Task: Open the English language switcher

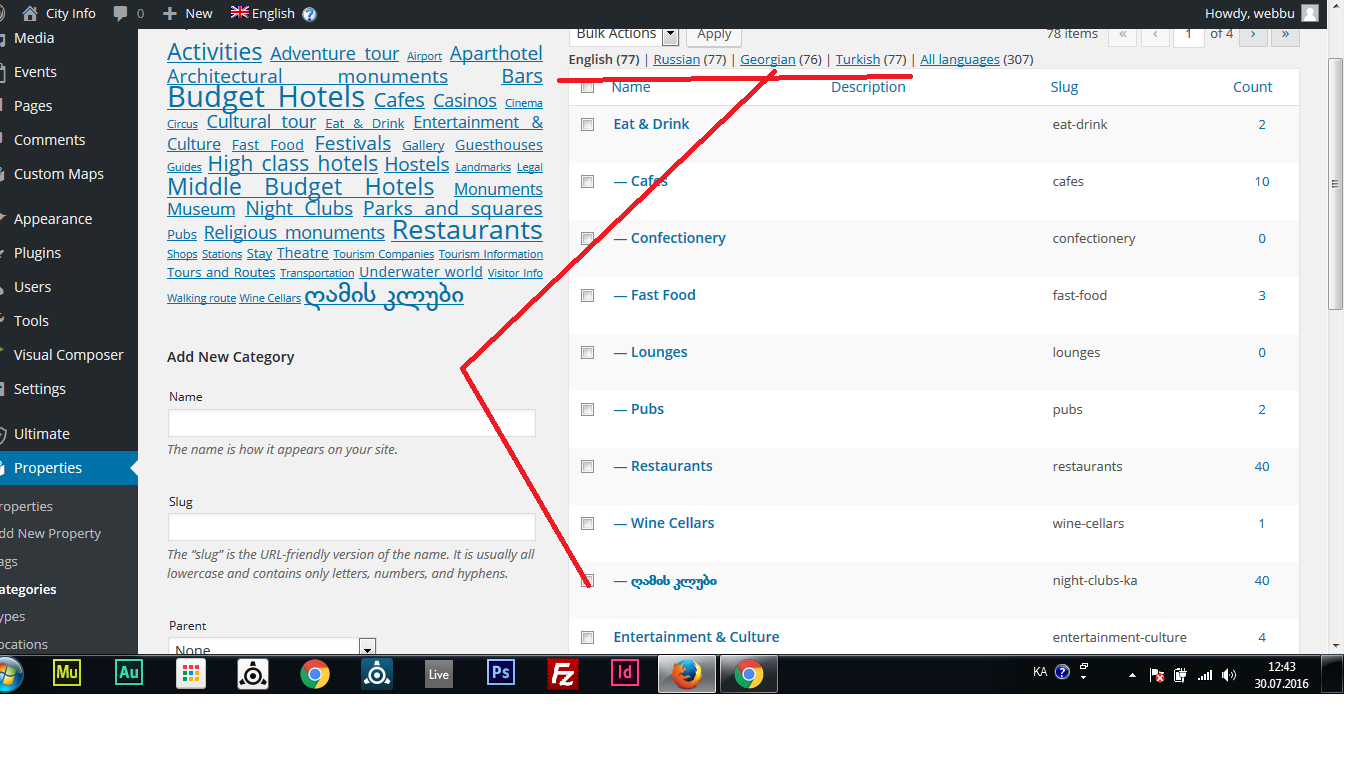Action: 263,13
